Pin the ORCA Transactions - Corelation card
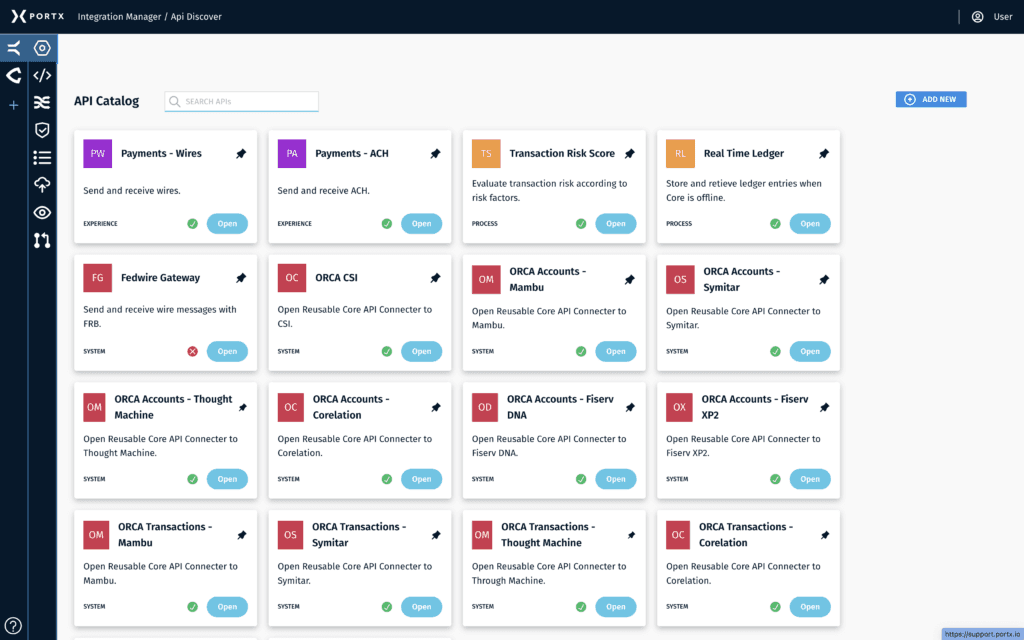Image resolution: width=1024 pixels, height=640 pixels. click(825, 536)
